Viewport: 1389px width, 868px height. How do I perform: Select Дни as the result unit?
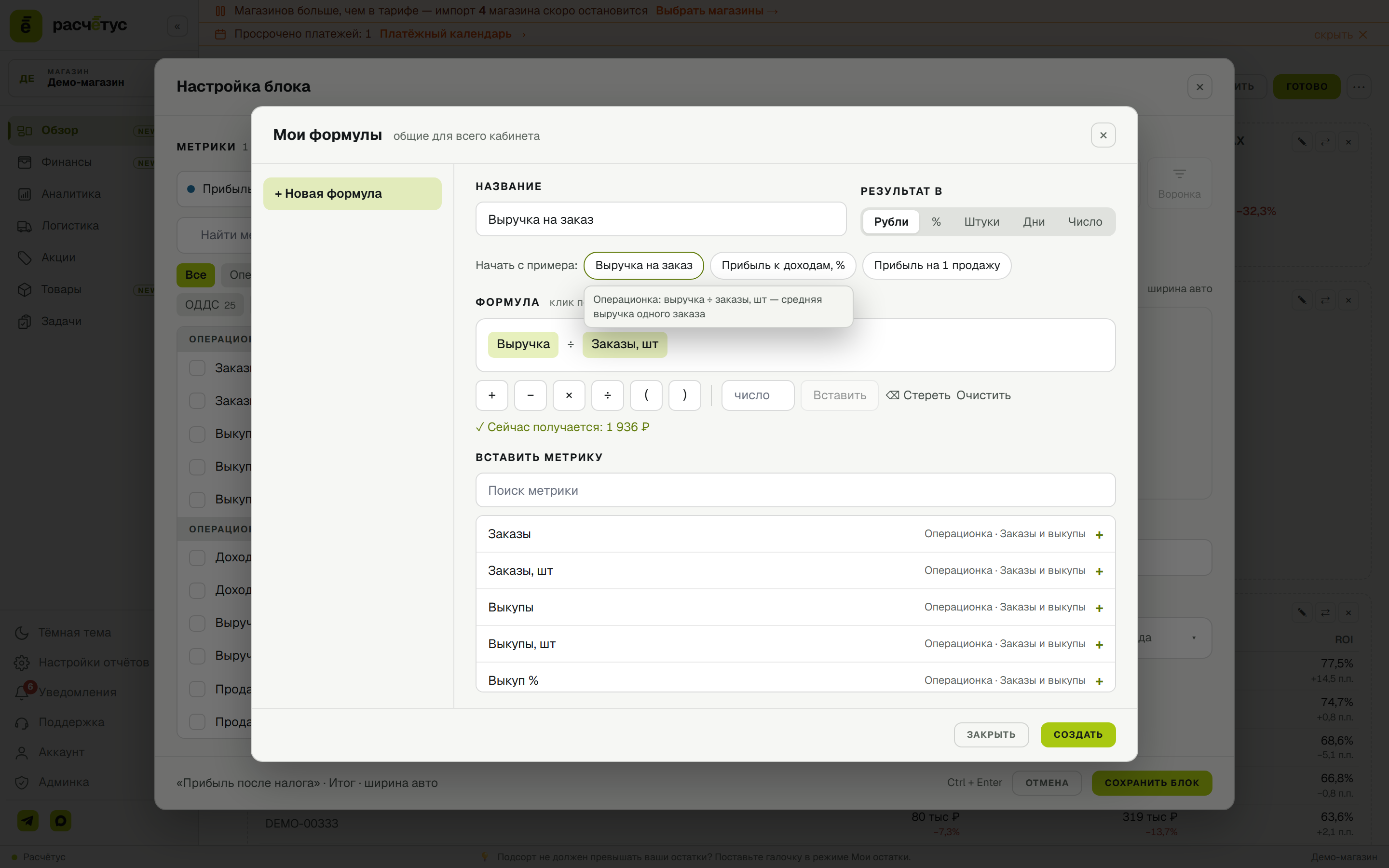[1034, 222]
